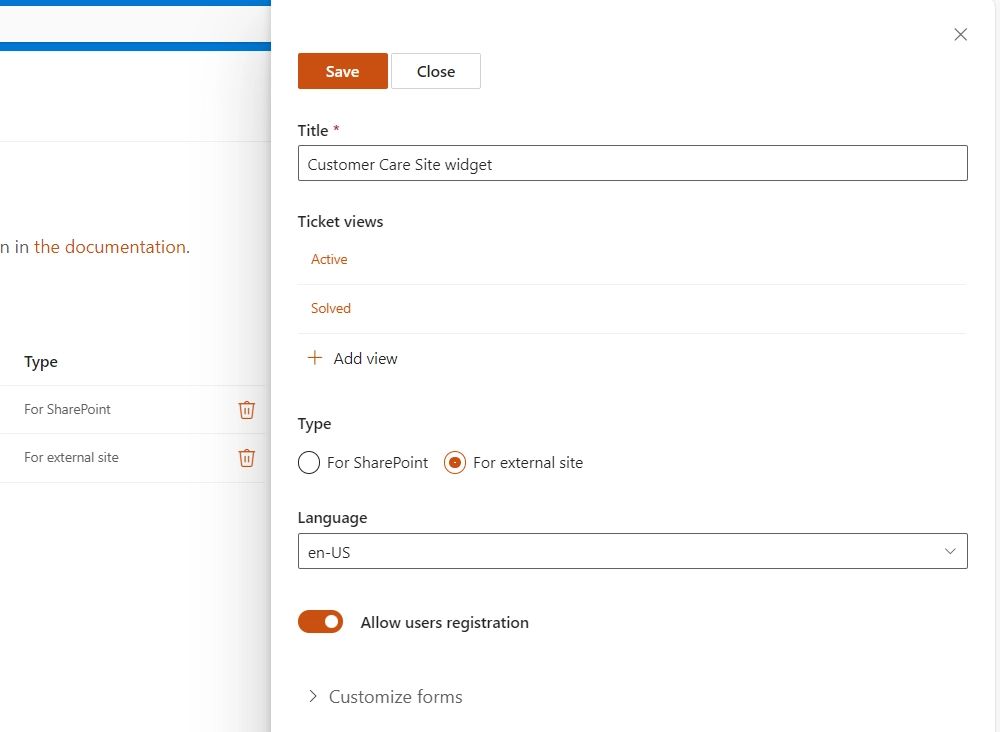Save the widget settings

342,71
